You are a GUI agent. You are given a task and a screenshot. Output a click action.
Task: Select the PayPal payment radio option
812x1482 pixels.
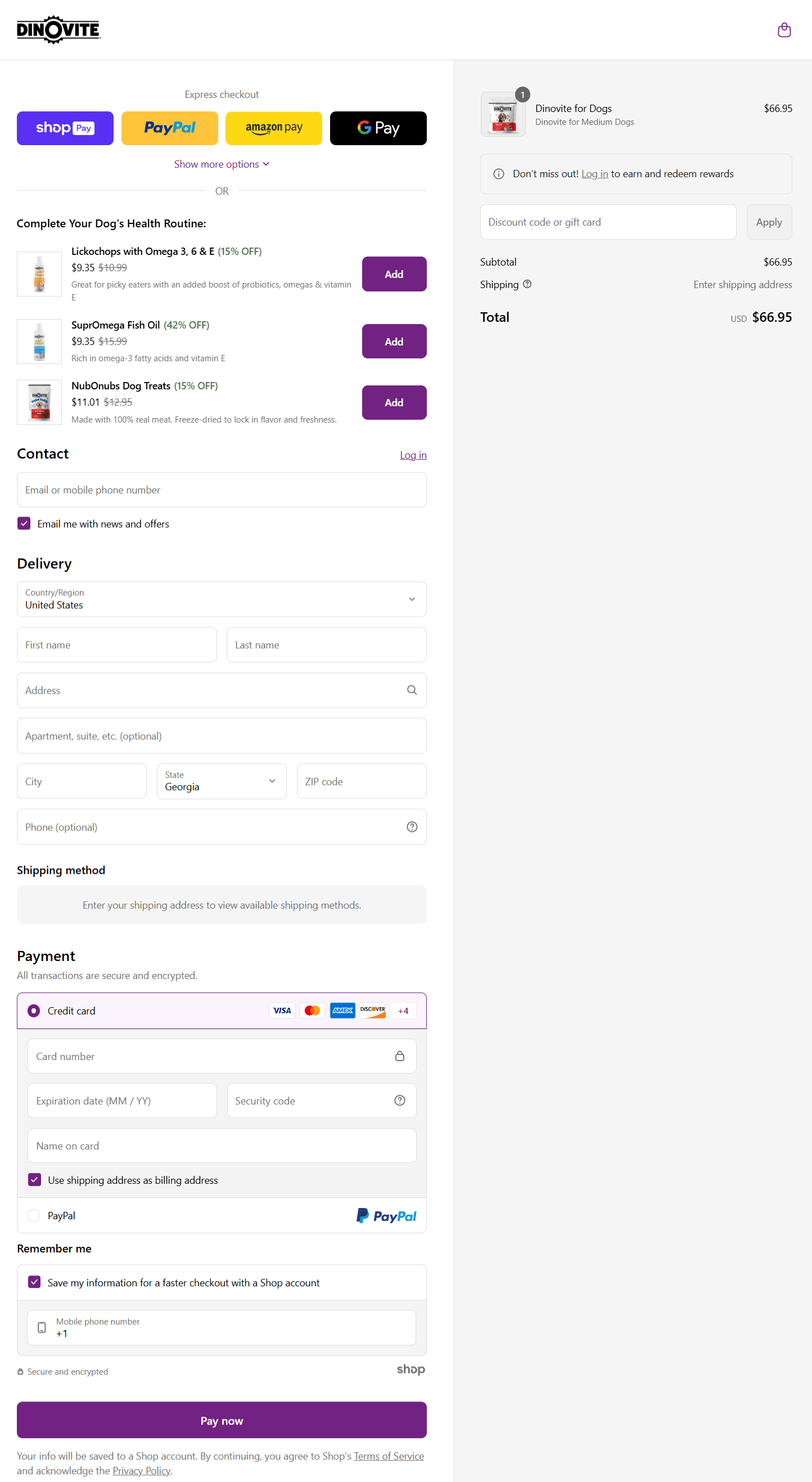point(34,1215)
